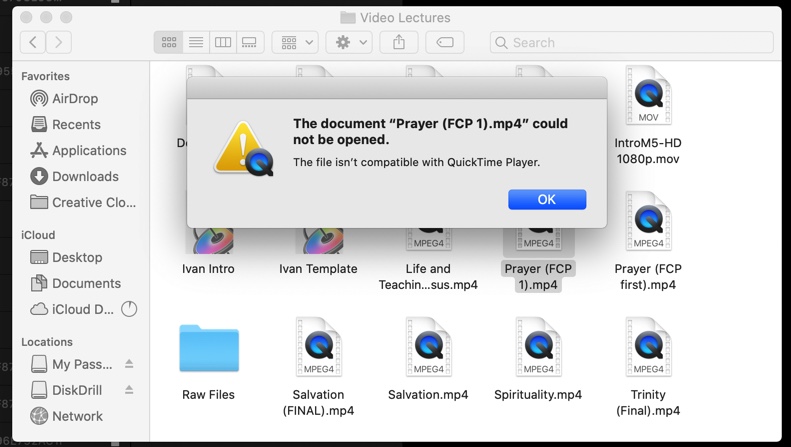This screenshot has width=791, height=447.
Task: Eject the My Passport drive
Action: click(x=129, y=364)
